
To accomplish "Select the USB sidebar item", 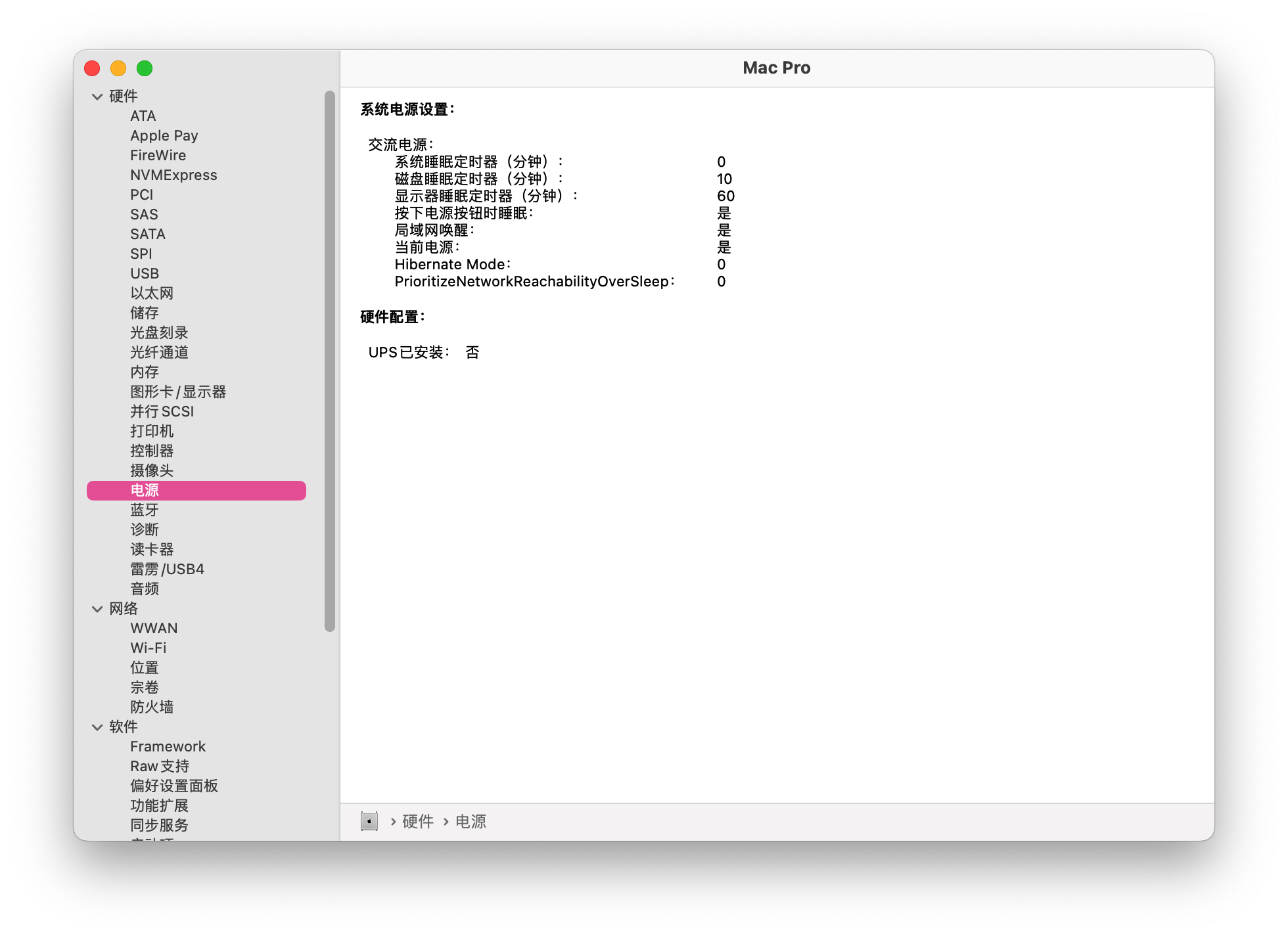I will [x=145, y=273].
